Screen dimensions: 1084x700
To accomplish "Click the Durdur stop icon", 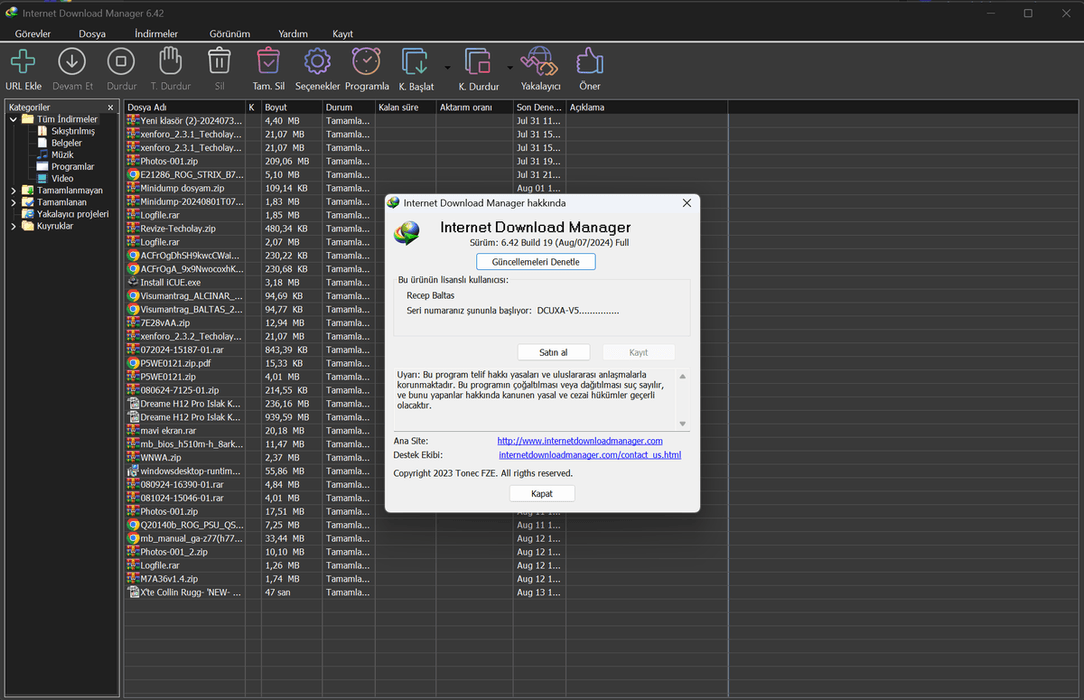I will tap(121, 62).
